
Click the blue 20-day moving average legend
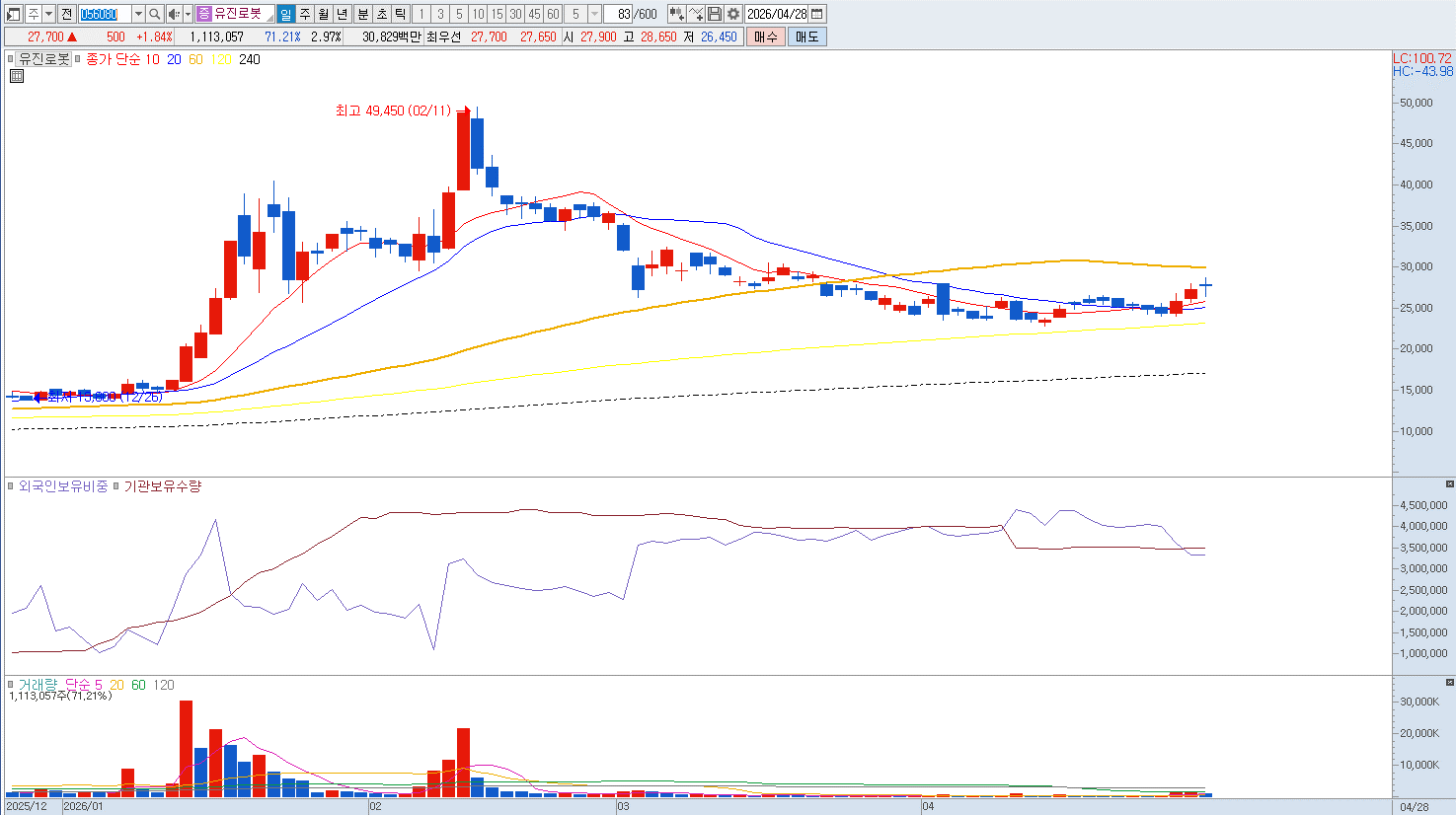pos(174,59)
